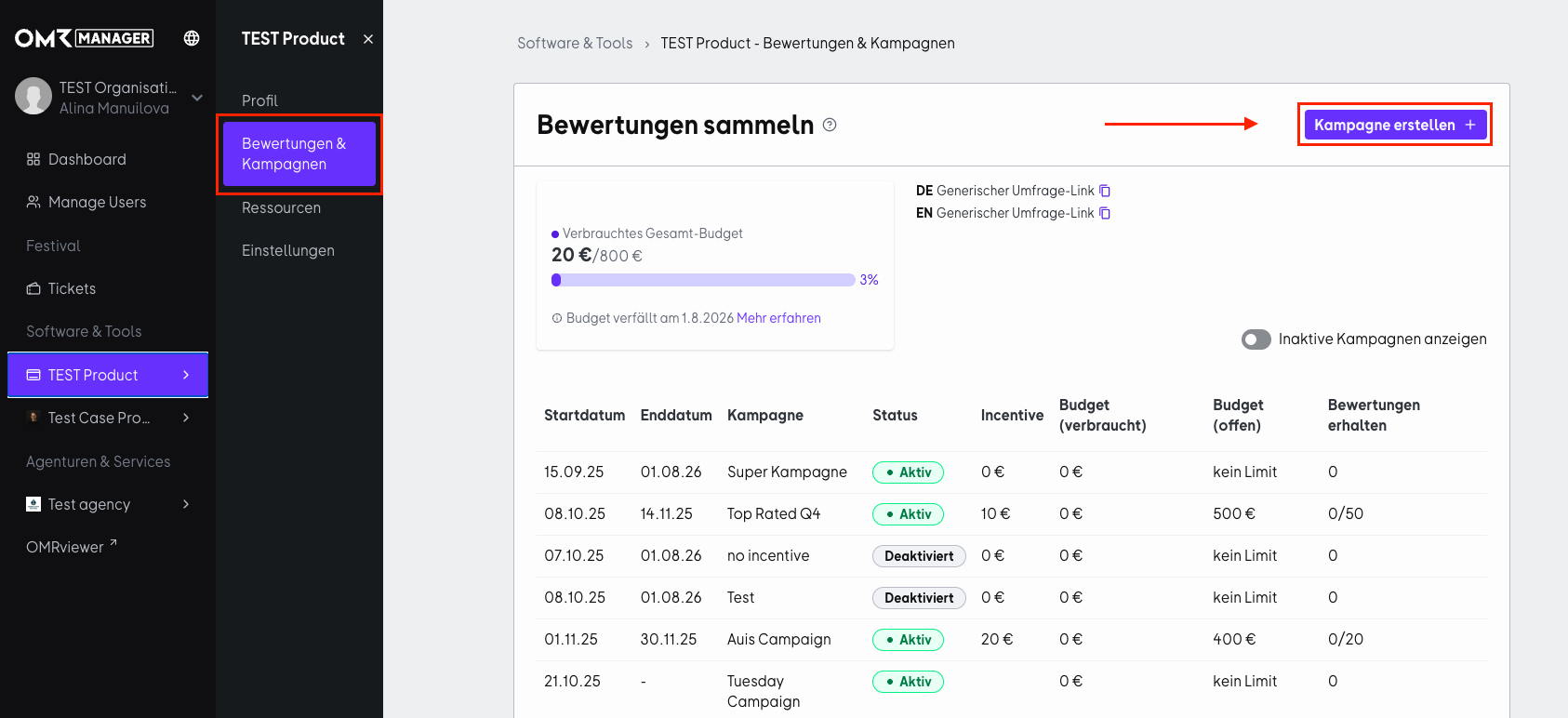Open the Einstellungen menu item
Viewport: 1568px width, 718px height.
[x=288, y=250]
